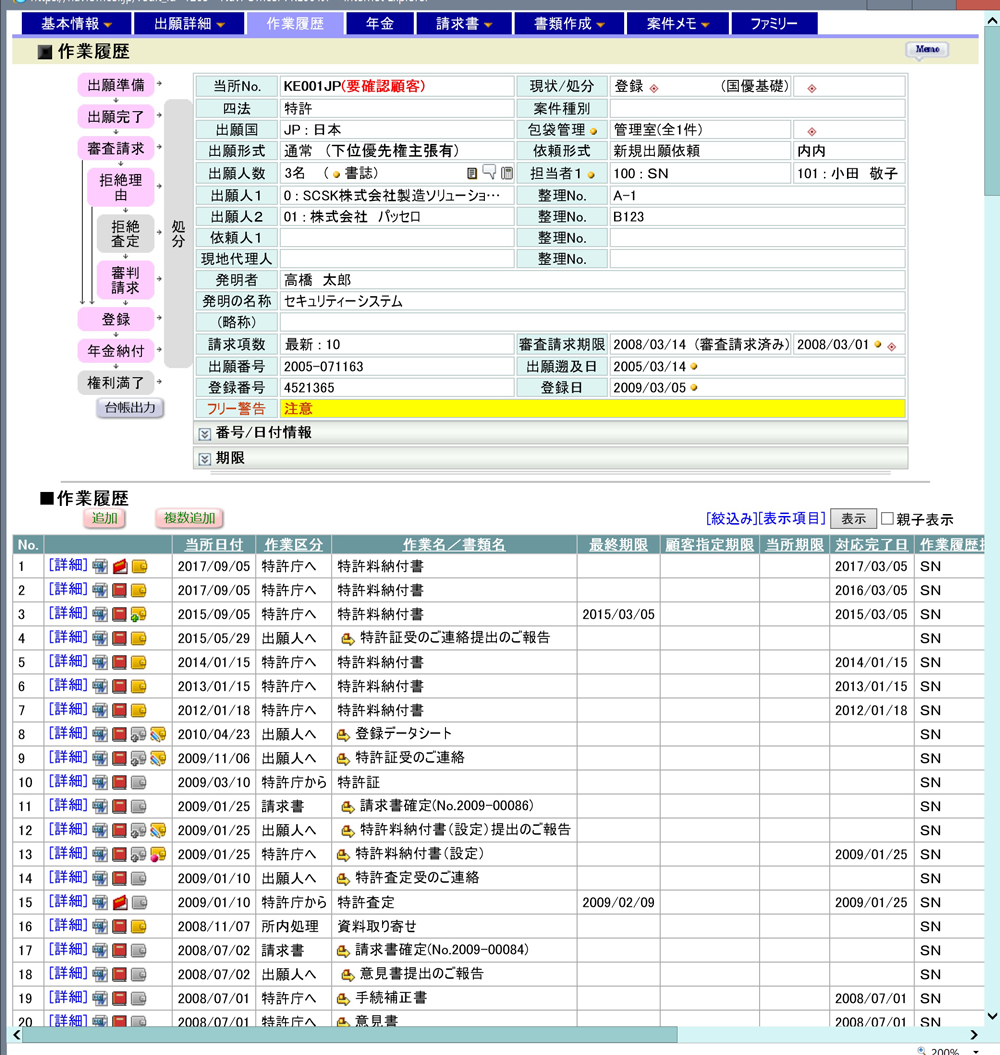Expand arrow next to 出願準備 step
This screenshot has width=1000, height=1055.
159,84
